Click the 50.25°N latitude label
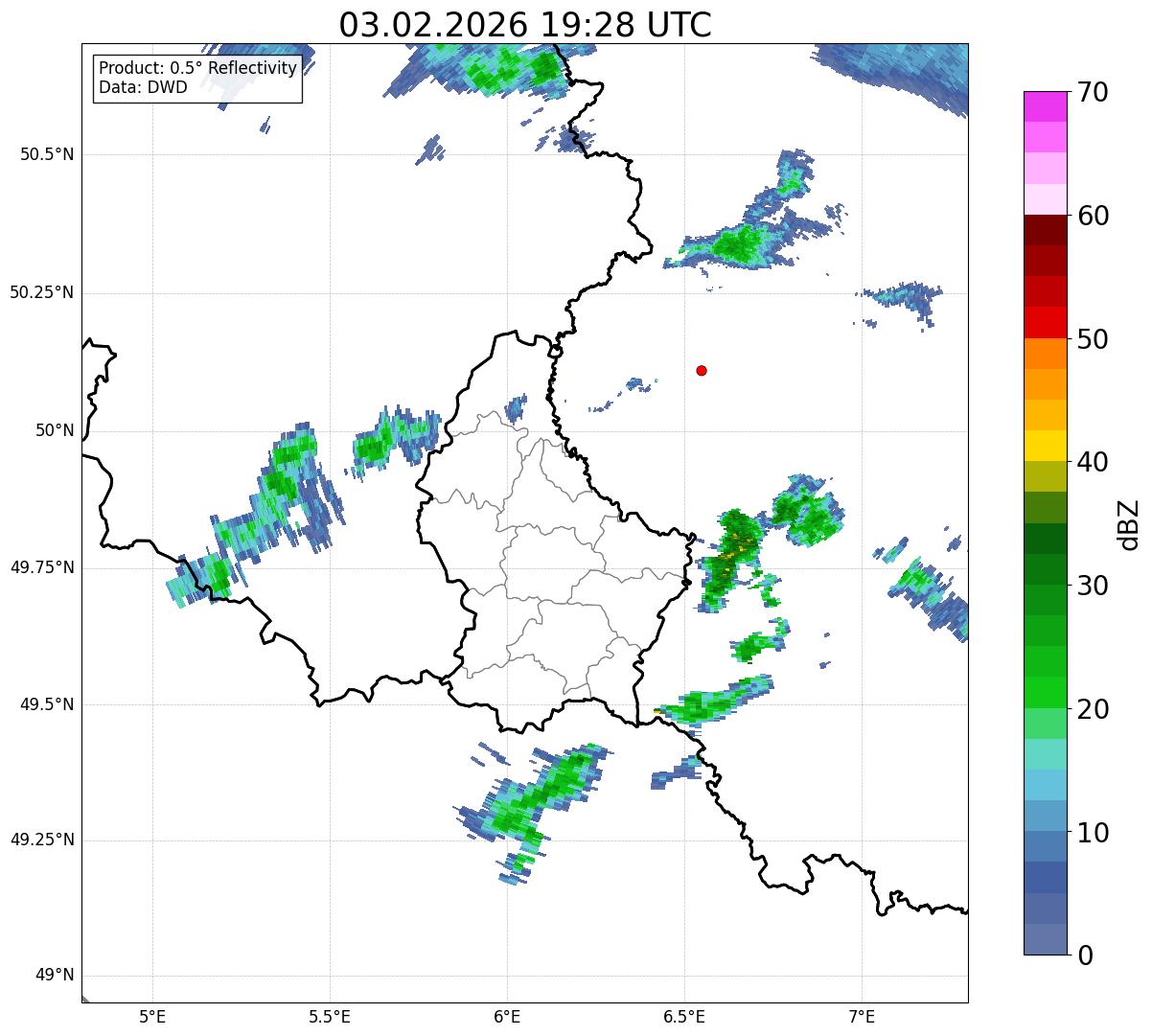 (x=42, y=292)
